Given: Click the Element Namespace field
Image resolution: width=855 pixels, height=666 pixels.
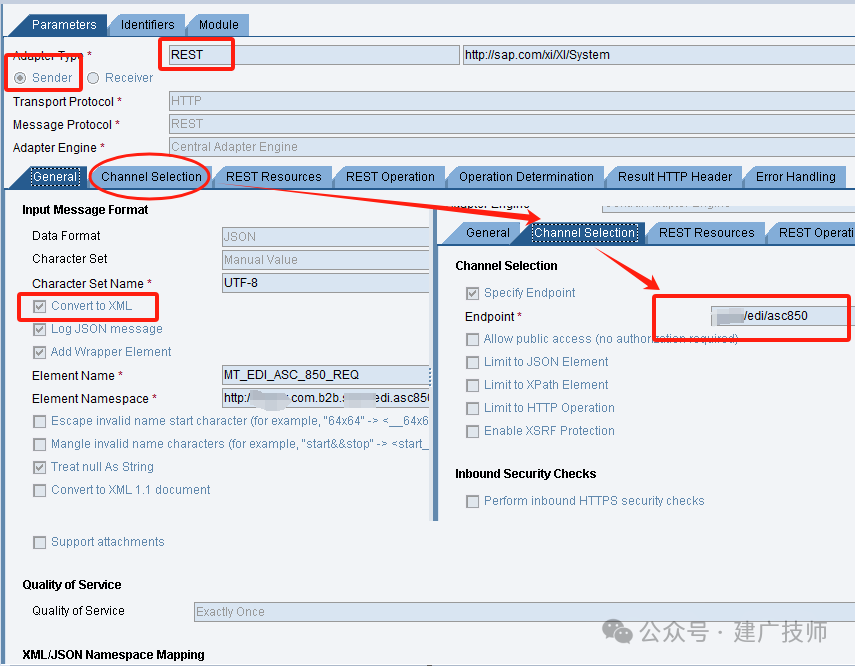Looking at the screenshot, I should coord(326,398).
